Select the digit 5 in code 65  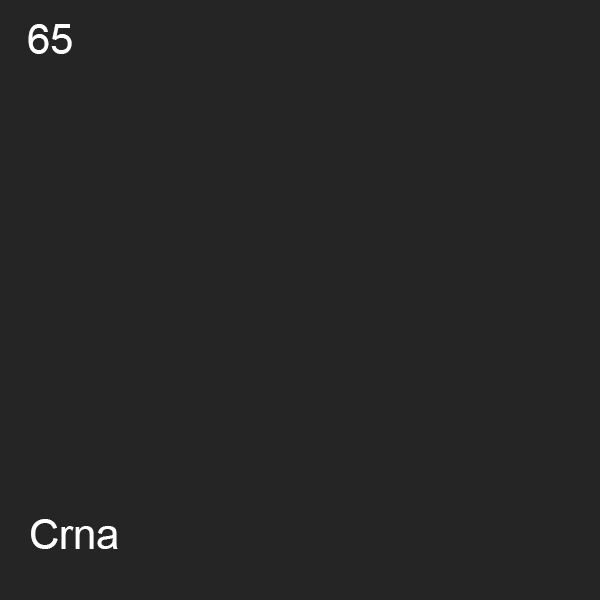(62, 39)
